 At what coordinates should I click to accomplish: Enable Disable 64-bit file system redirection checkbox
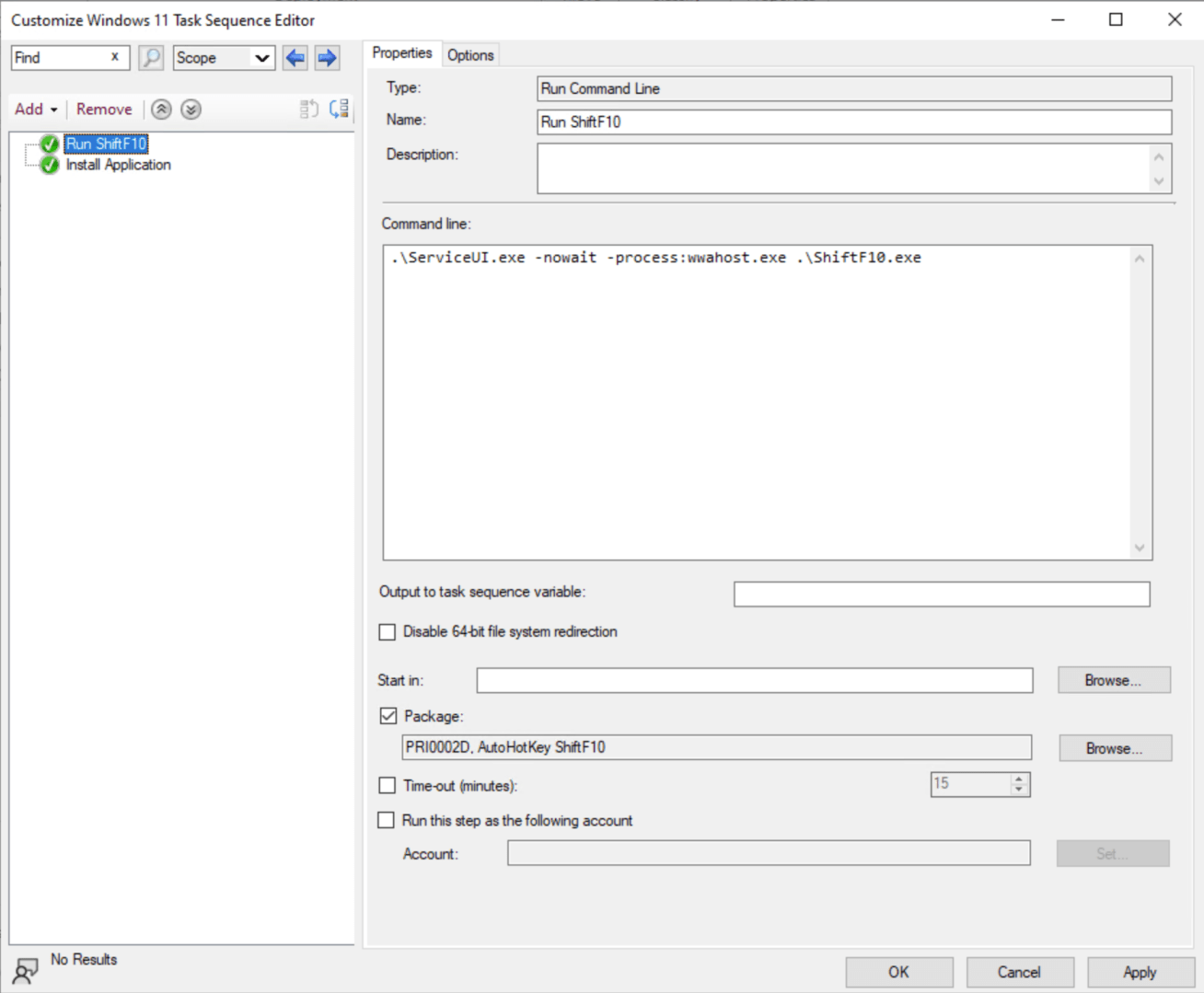pos(388,632)
